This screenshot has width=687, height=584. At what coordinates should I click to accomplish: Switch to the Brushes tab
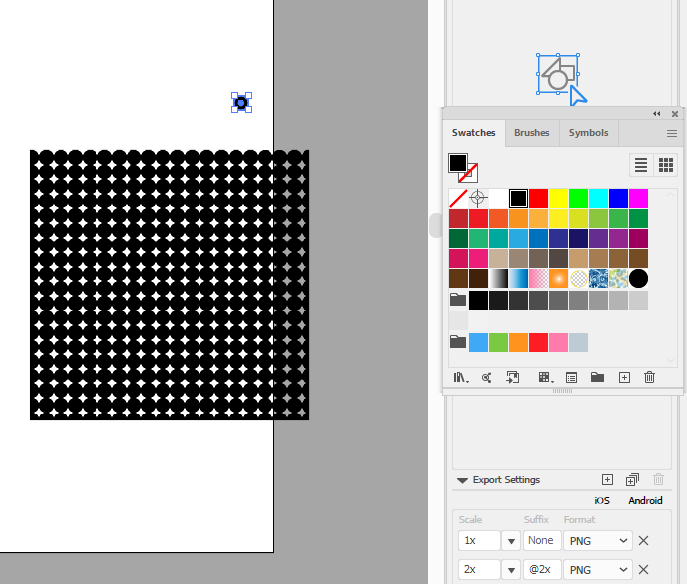click(x=532, y=133)
